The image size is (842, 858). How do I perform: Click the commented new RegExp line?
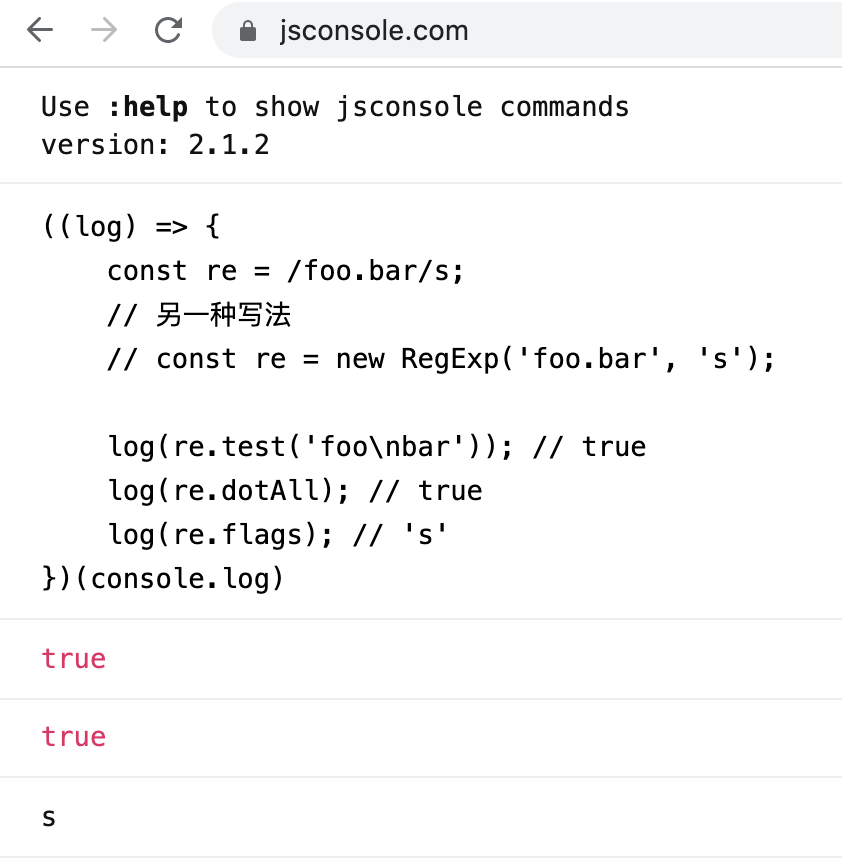pos(441,360)
